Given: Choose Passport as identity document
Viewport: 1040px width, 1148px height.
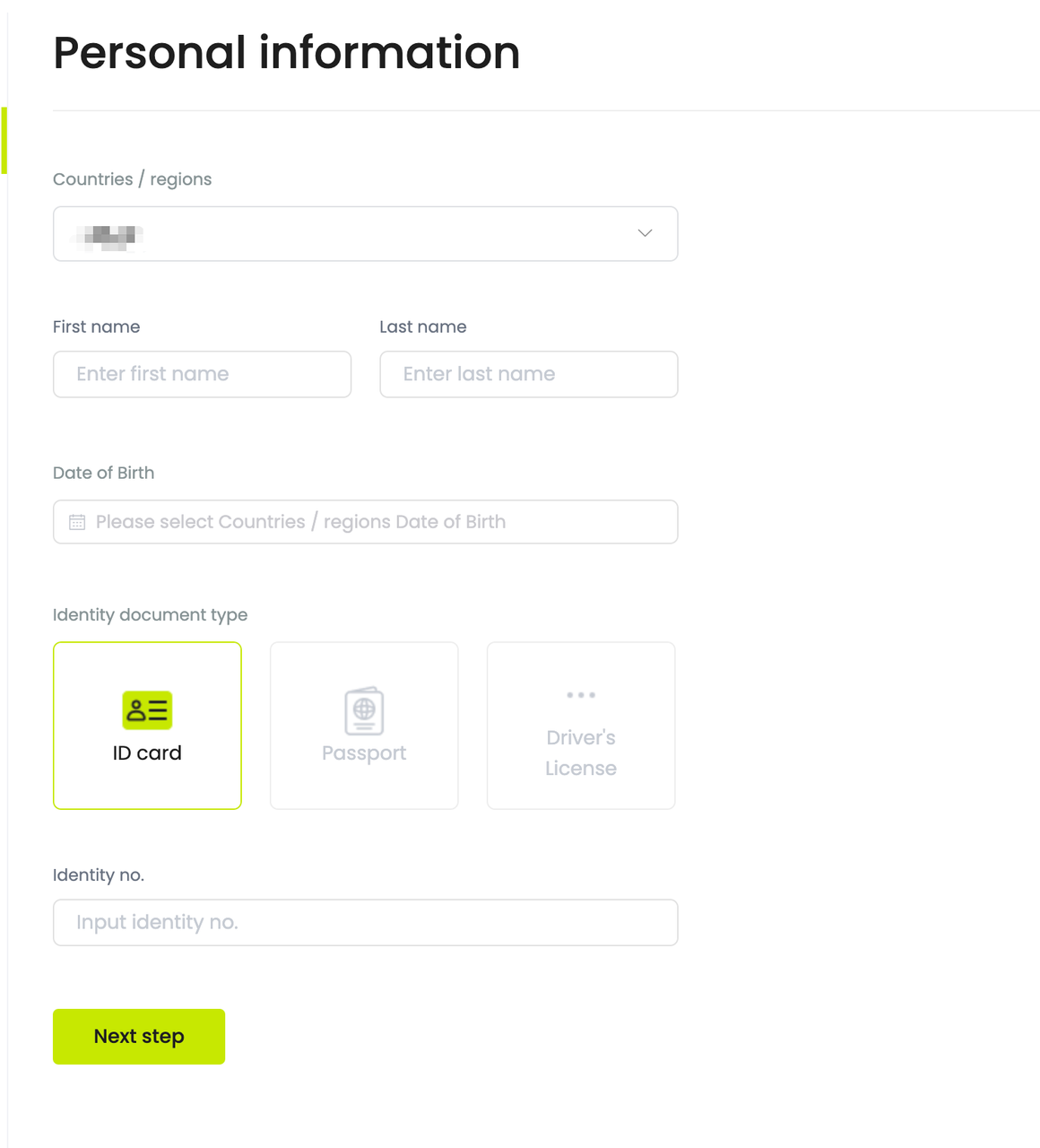Looking at the screenshot, I should tap(364, 726).
